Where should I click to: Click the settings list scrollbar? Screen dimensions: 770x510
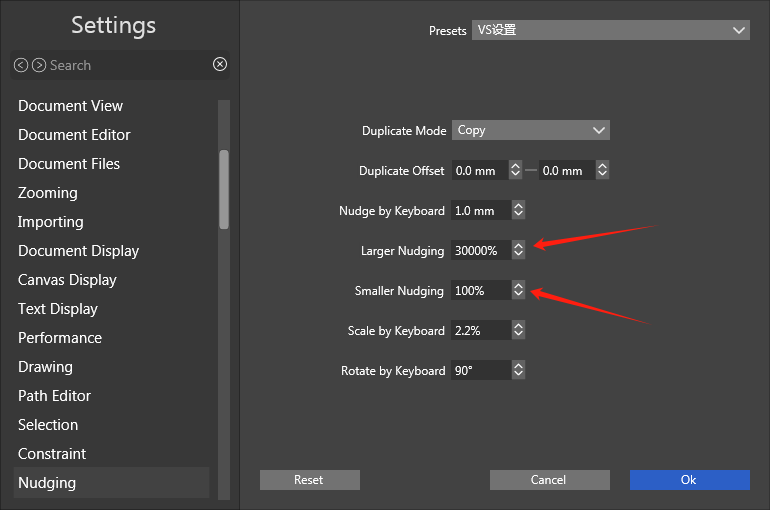tap(224, 190)
